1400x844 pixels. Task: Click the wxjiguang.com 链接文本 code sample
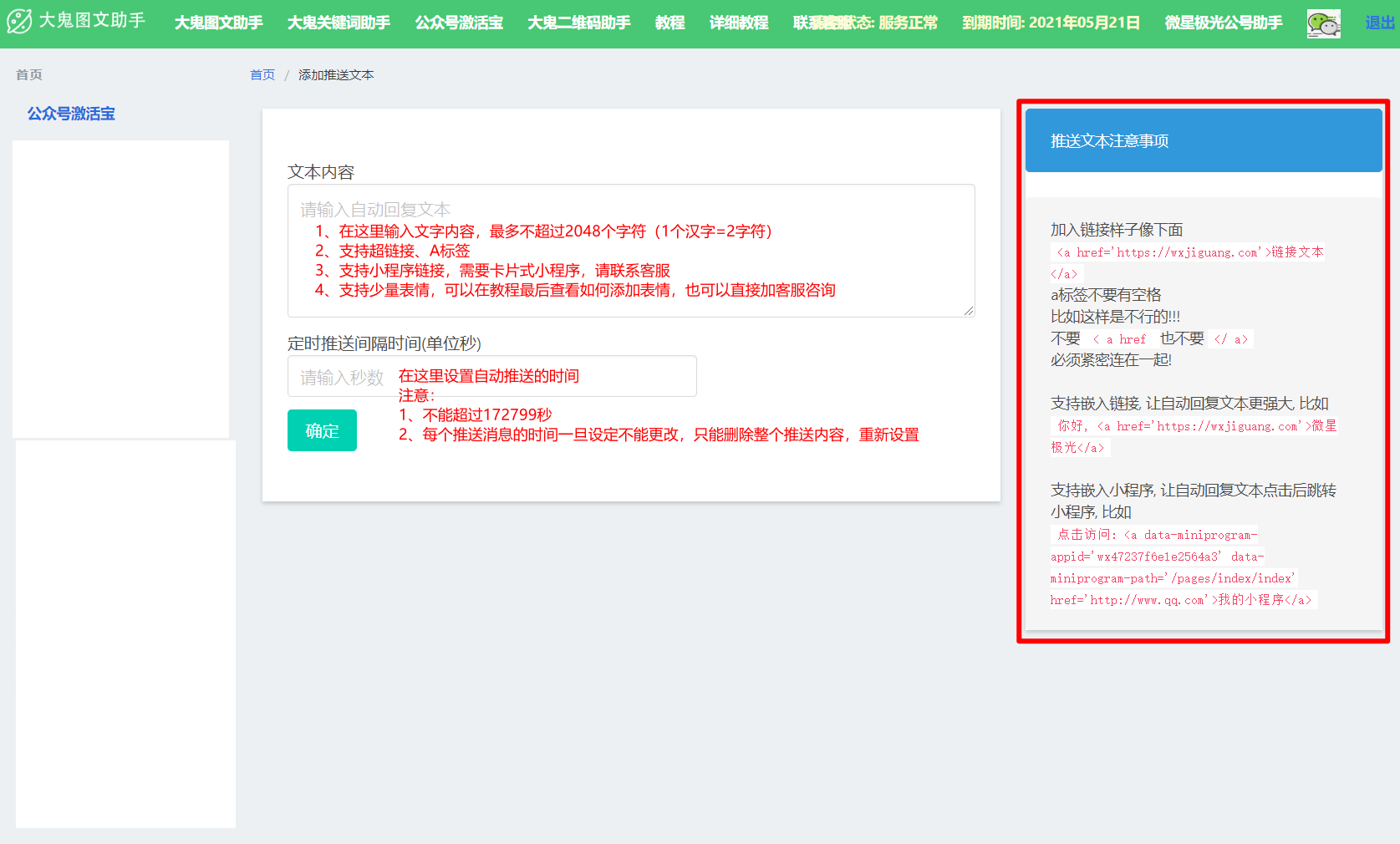[1188, 262]
